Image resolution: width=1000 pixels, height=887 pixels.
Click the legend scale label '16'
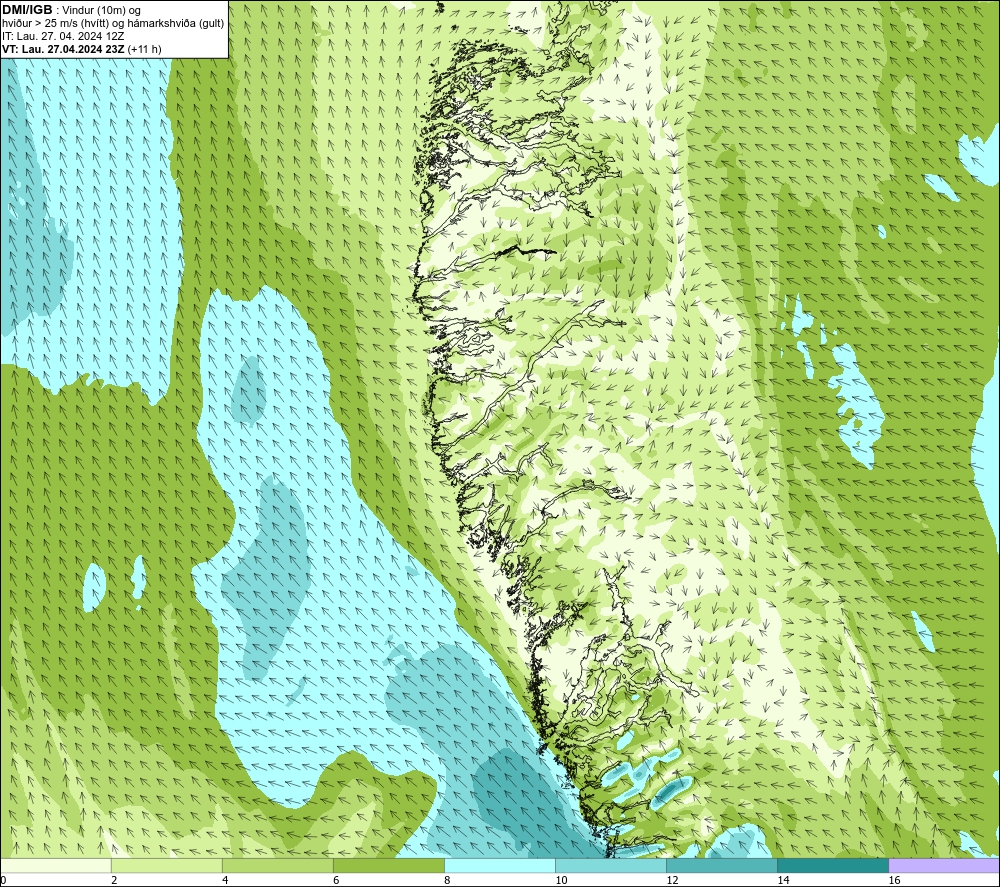(894, 881)
